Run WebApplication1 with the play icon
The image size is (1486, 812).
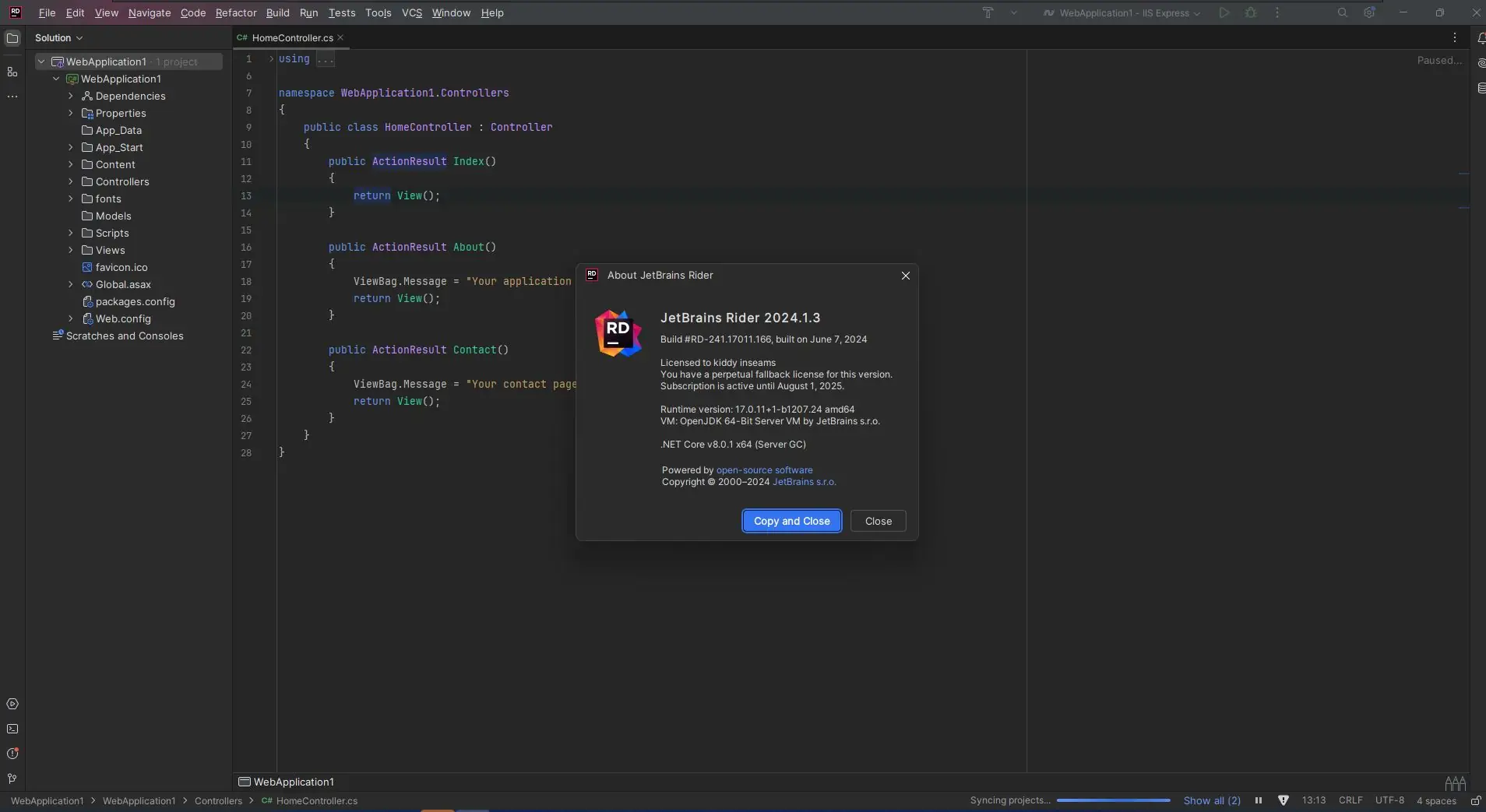point(1224,12)
